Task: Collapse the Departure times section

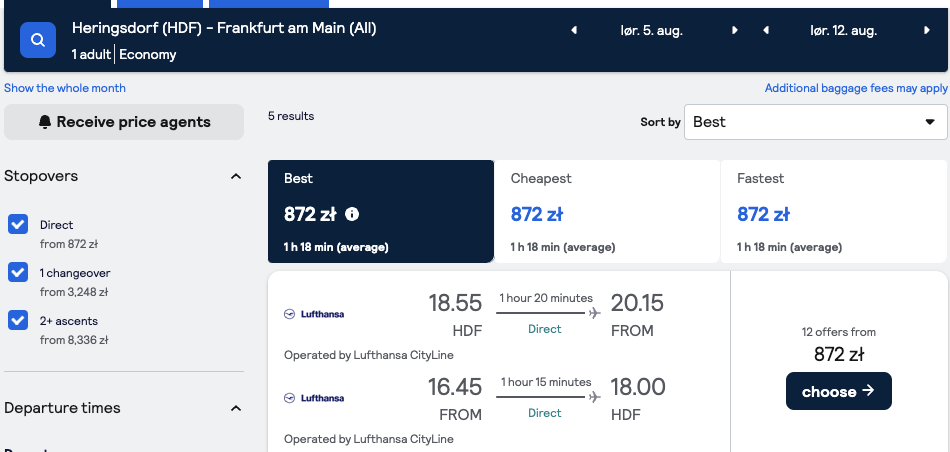Action: tap(236, 408)
